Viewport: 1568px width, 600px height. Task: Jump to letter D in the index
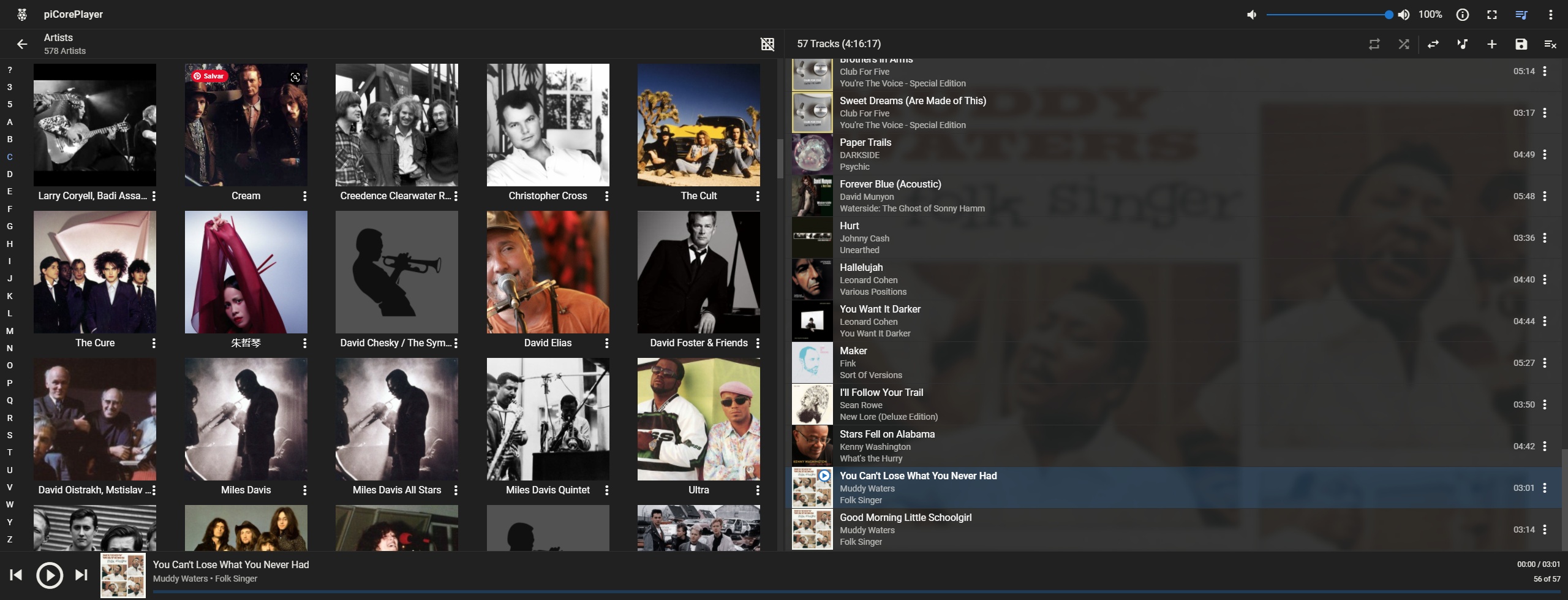point(10,174)
